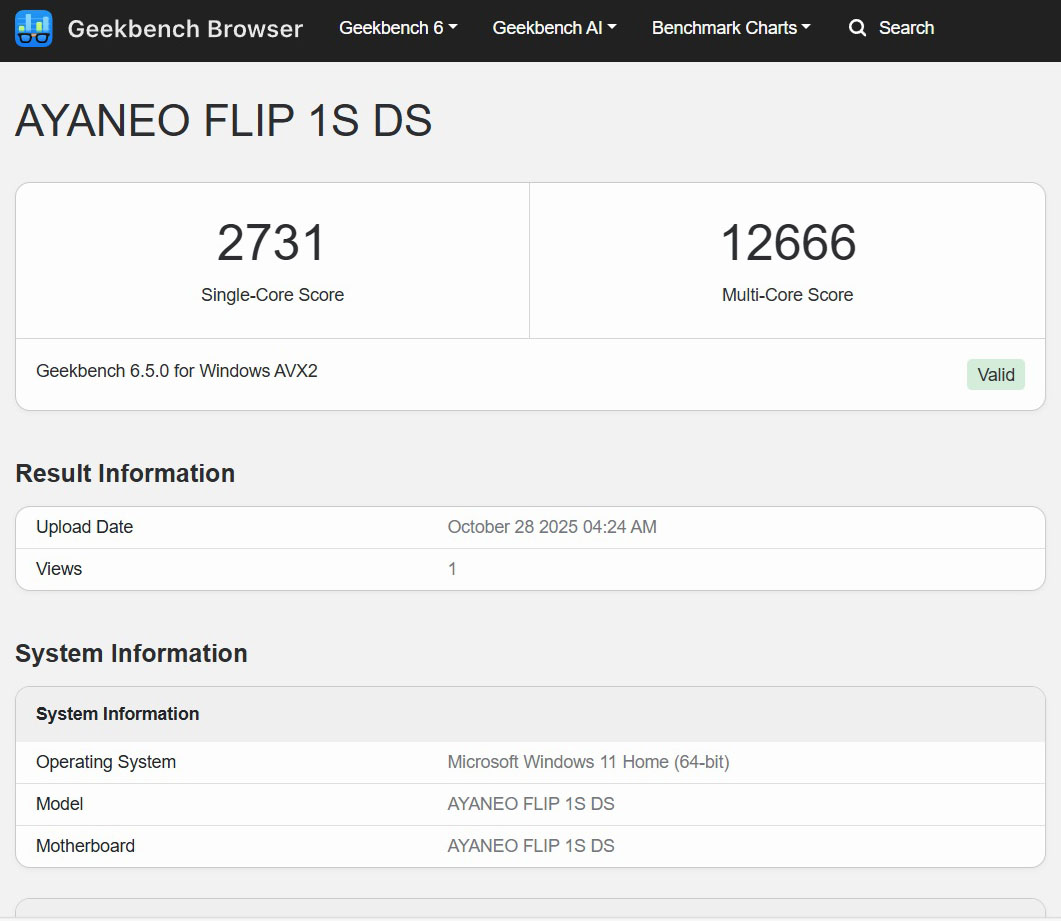
Task: Click the Motherboard row's AYANEO value
Action: click(x=531, y=846)
